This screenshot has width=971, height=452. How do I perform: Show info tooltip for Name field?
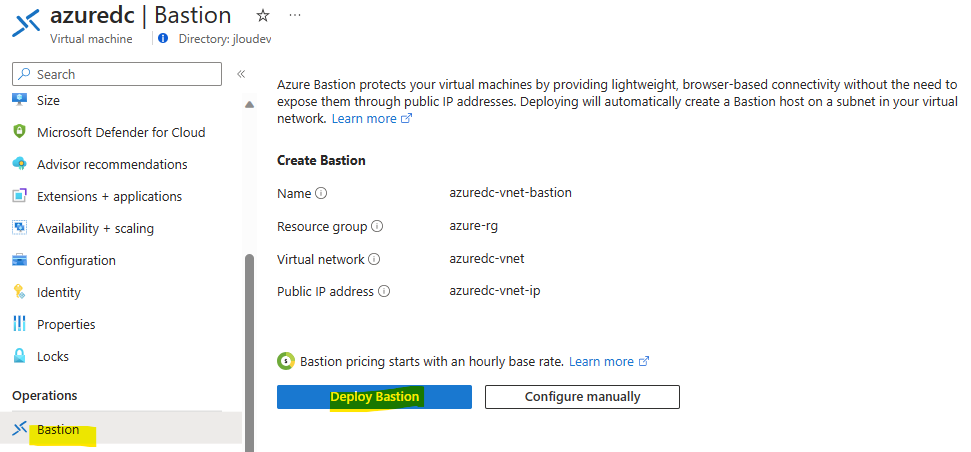[x=321, y=193]
